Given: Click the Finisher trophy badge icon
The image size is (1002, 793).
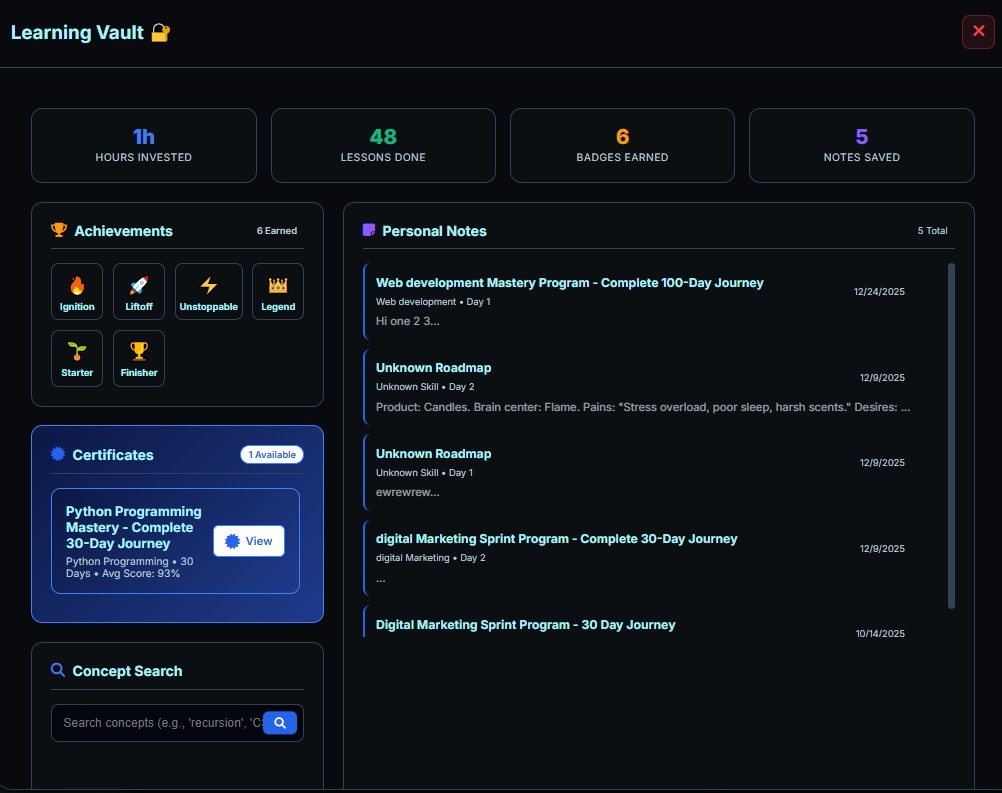Looking at the screenshot, I should tap(138, 350).
